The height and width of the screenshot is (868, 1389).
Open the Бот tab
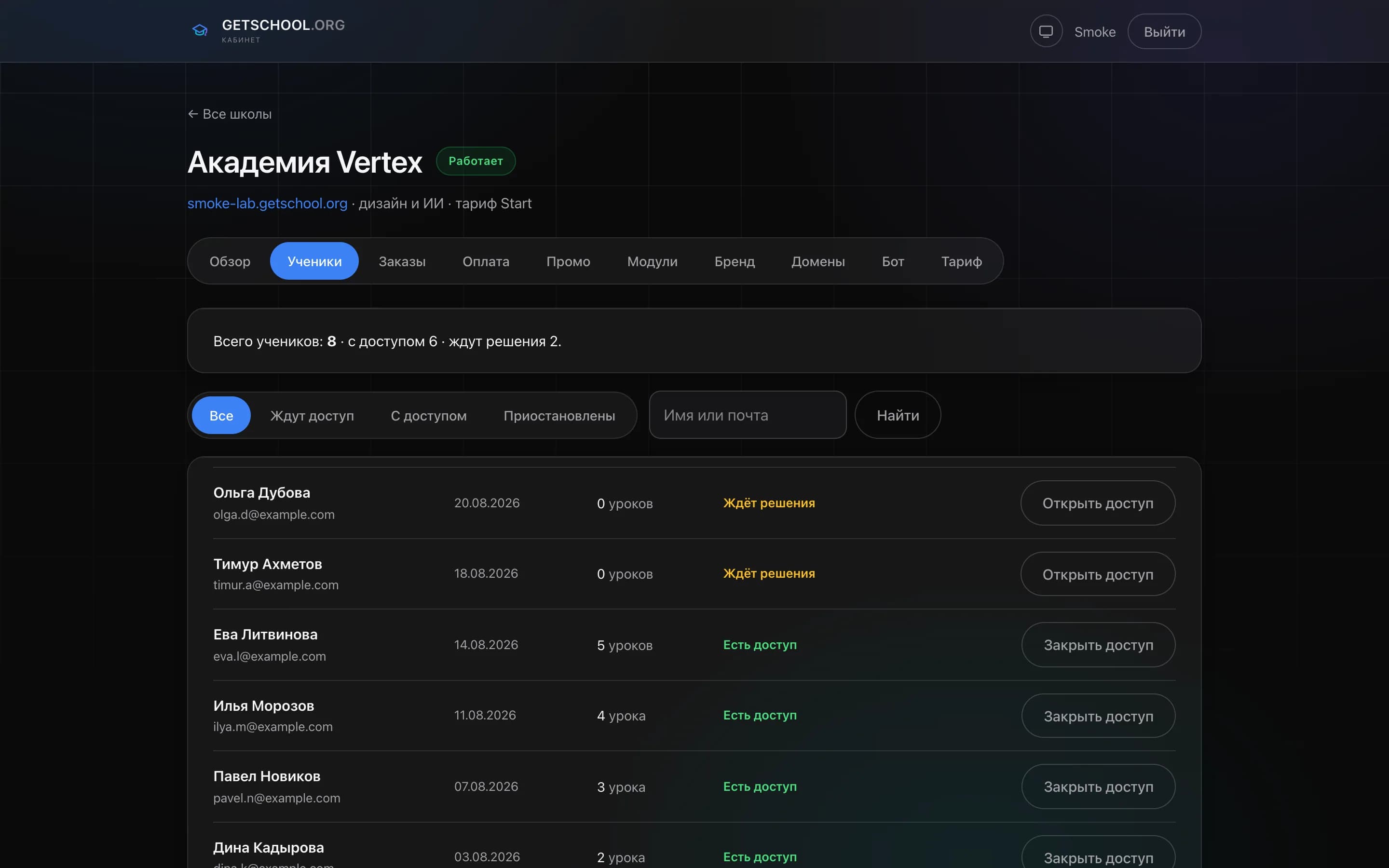tap(893, 261)
